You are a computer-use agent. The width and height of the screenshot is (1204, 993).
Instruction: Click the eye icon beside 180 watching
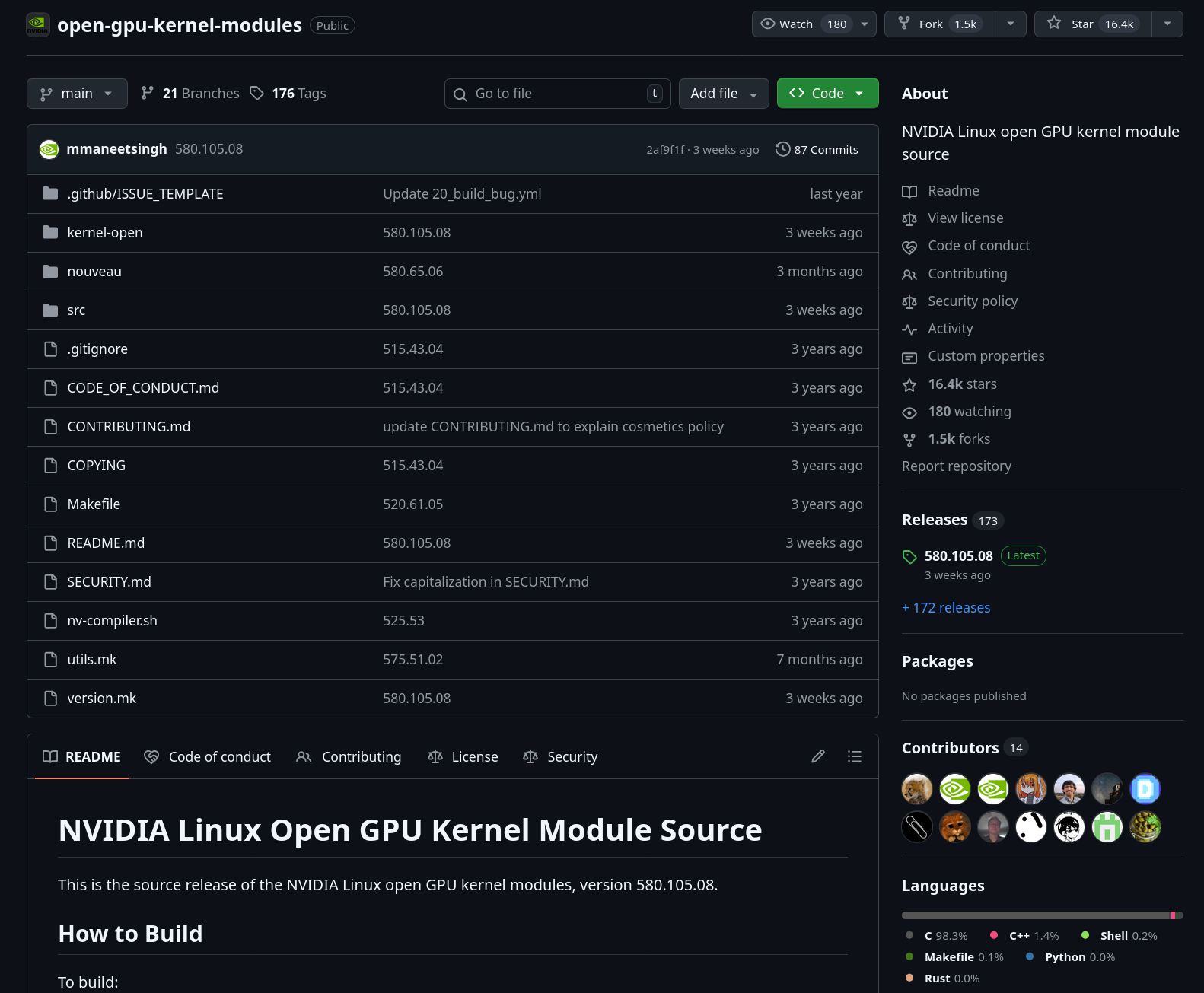tap(909, 412)
